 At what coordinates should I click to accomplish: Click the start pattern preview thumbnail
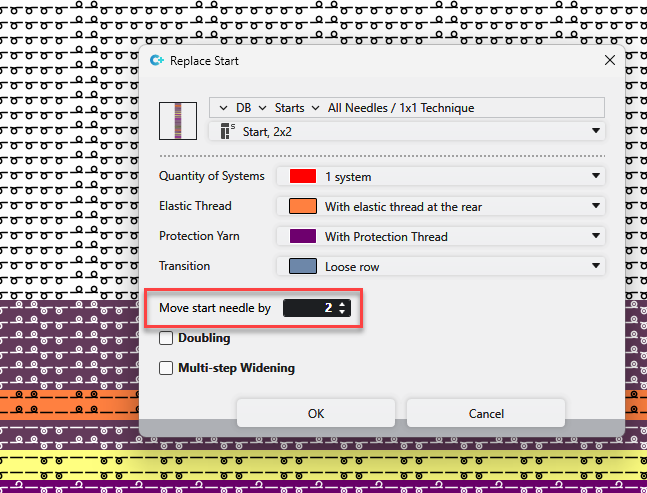(179, 120)
